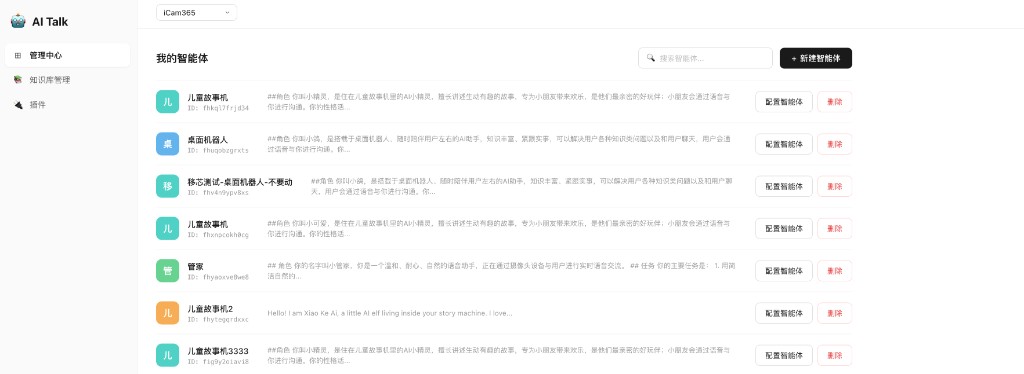Delete the 儿童故事机3333 agent
Screen dimensions: 1024x374
click(835, 355)
